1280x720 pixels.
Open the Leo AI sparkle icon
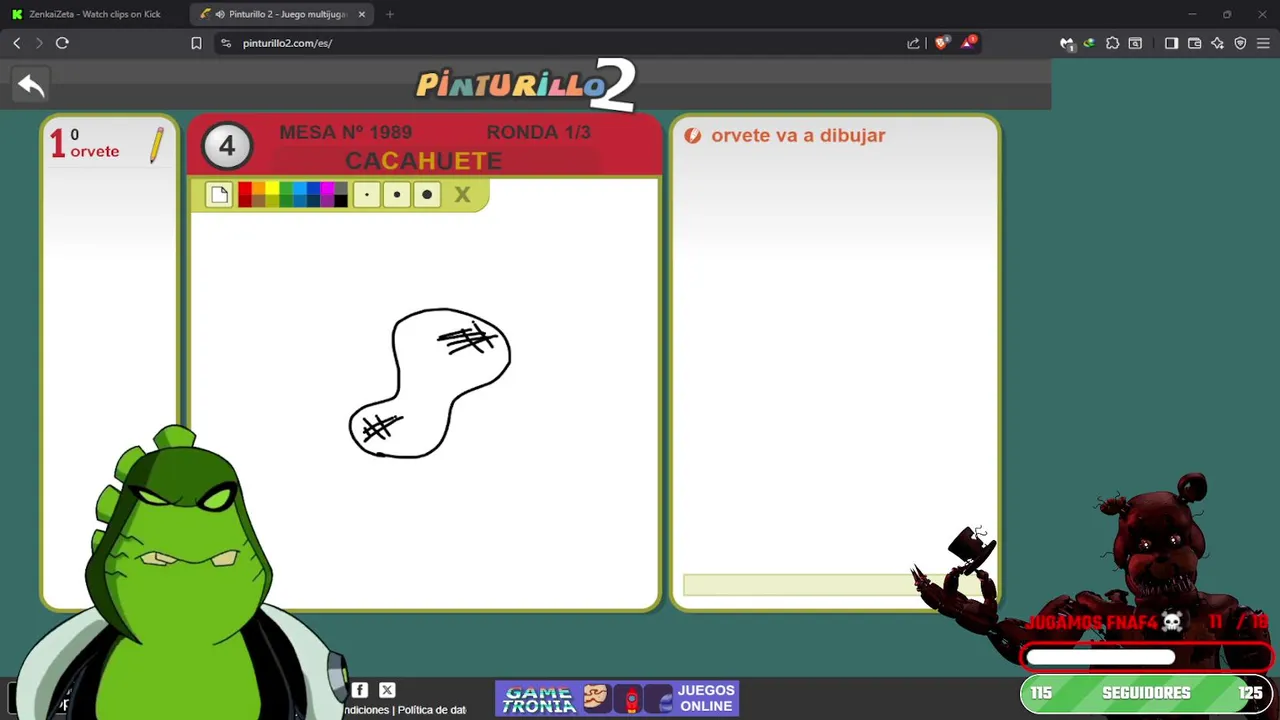1217,43
